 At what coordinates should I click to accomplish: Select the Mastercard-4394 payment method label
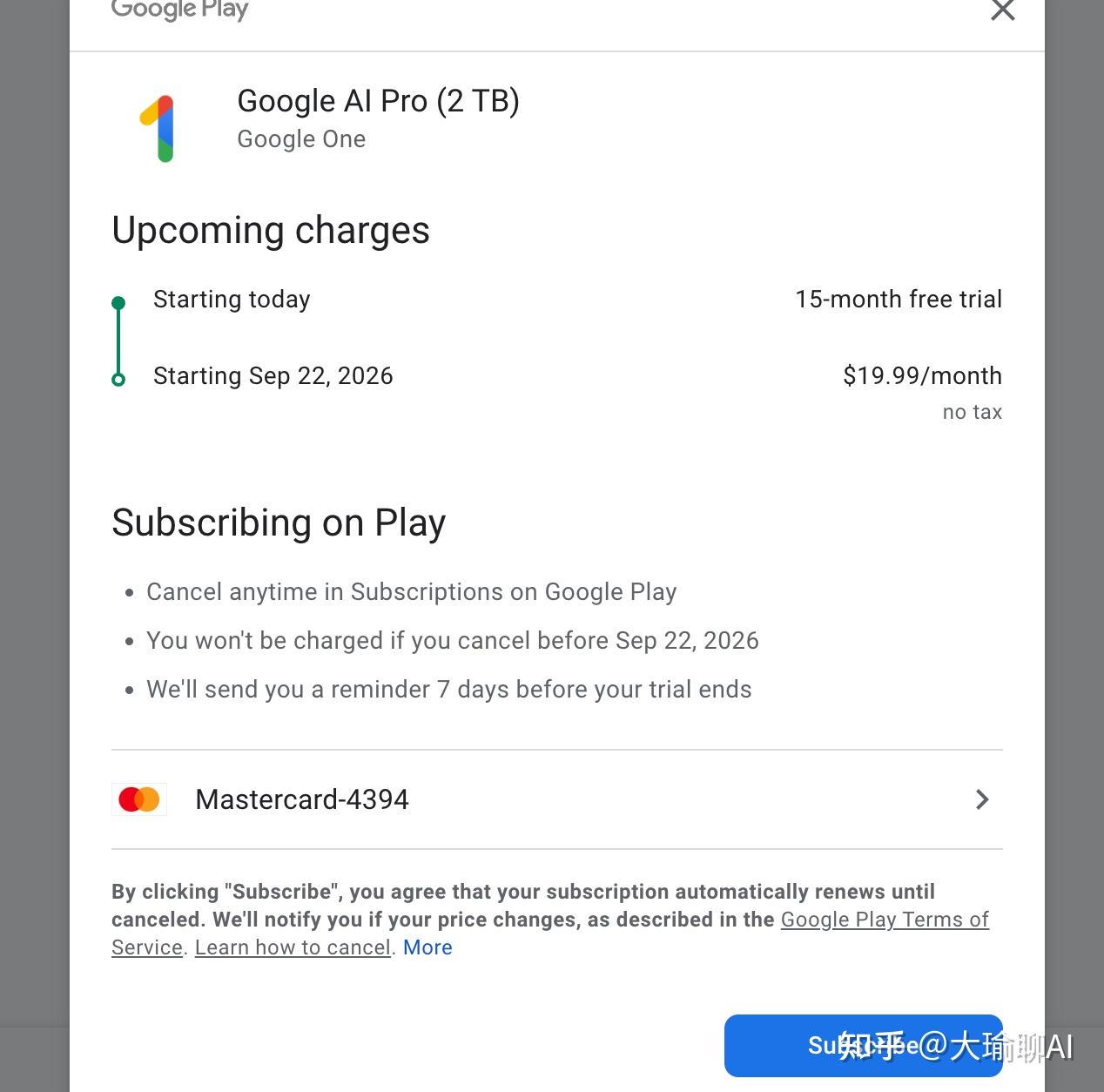click(302, 799)
